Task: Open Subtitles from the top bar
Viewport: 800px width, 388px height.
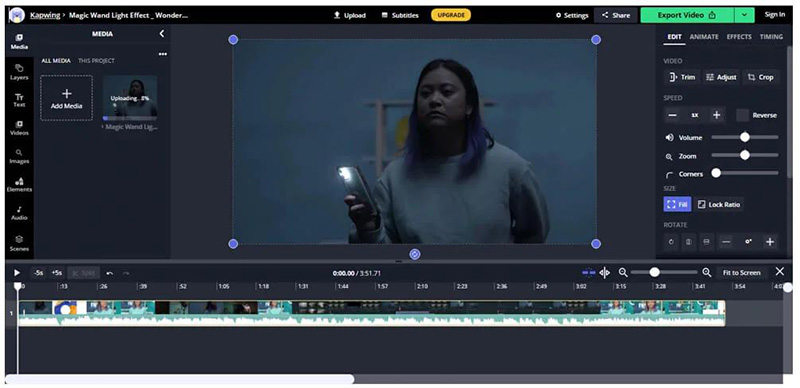Action: (400, 15)
